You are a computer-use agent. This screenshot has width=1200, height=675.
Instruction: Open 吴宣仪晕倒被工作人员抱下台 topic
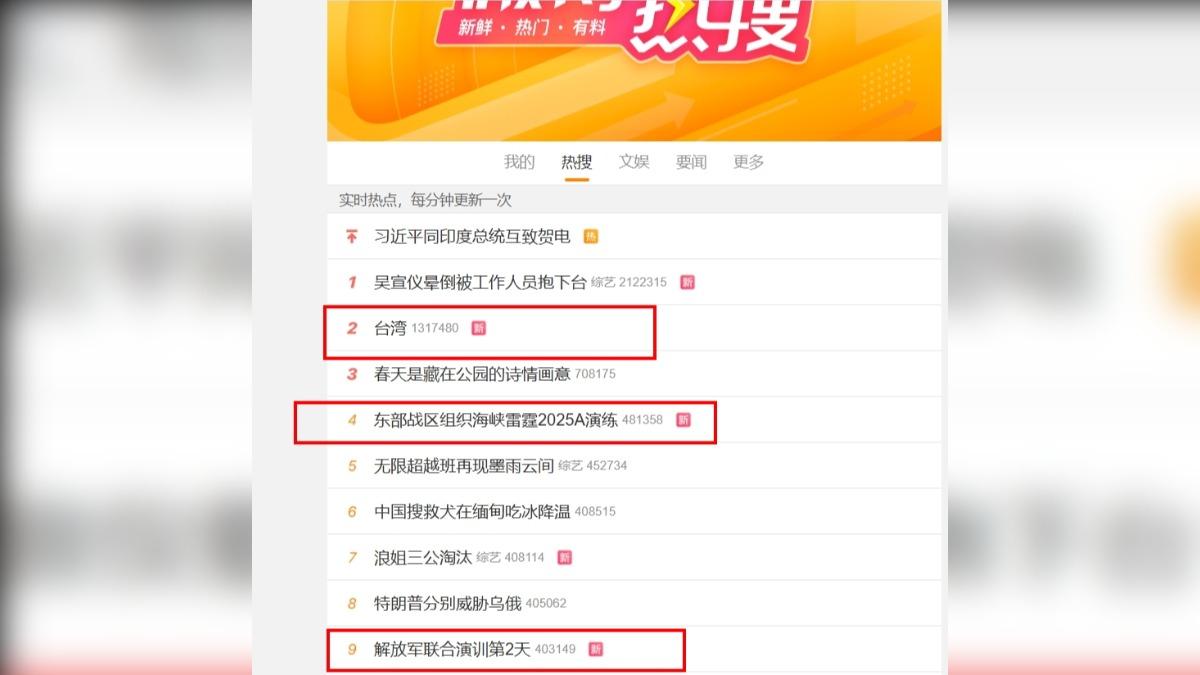pyautogui.click(x=480, y=283)
